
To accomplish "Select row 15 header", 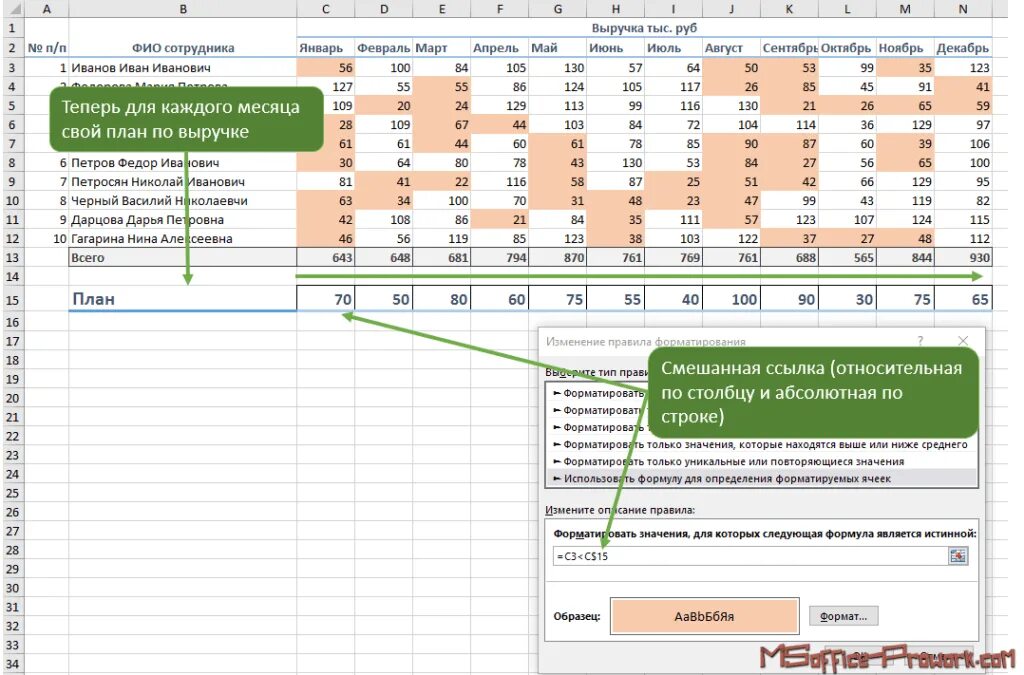I will [12, 300].
